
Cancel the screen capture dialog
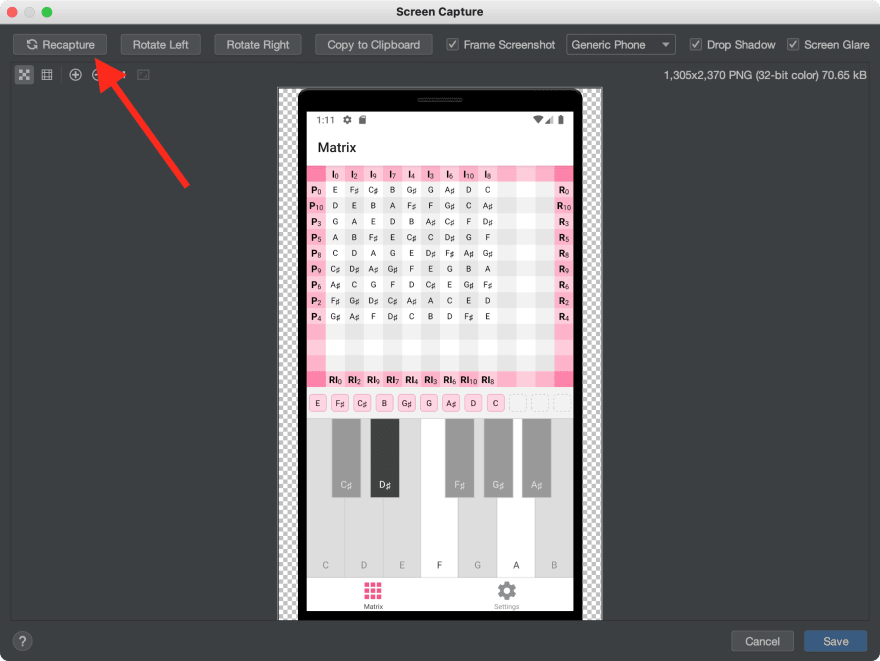tap(762, 641)
